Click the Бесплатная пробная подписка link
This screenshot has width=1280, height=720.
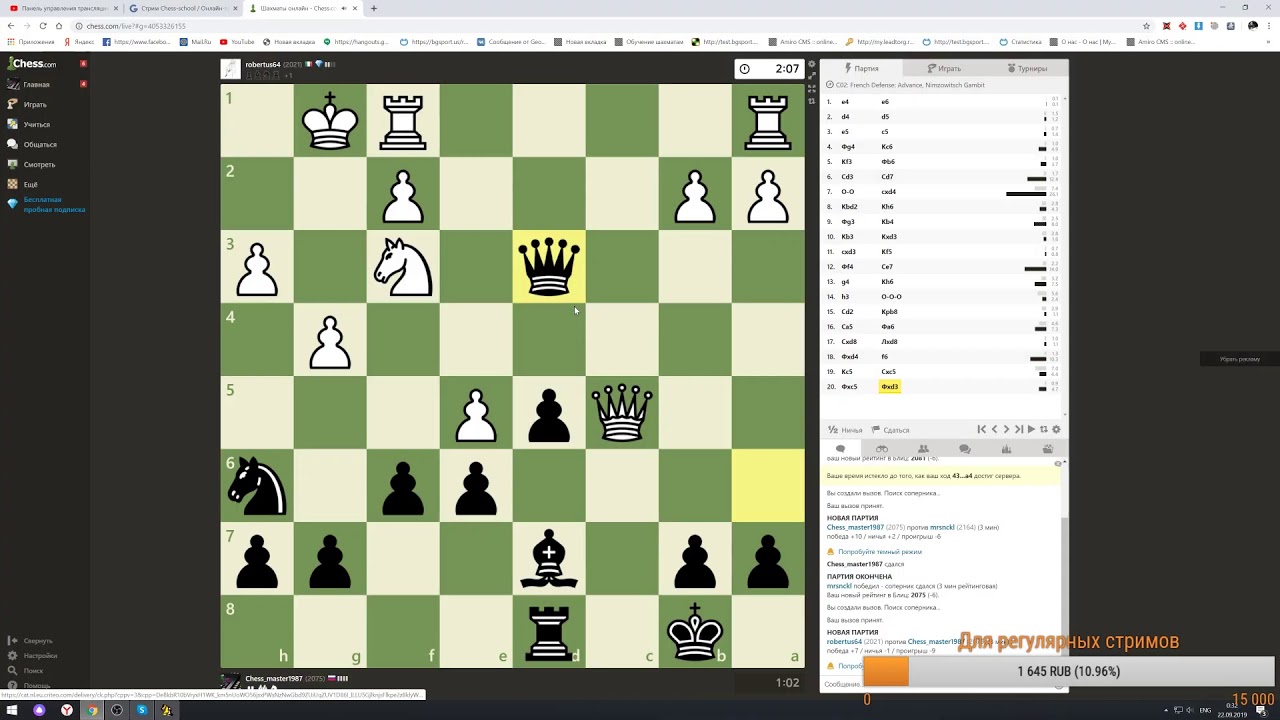[x=54, y=204]
